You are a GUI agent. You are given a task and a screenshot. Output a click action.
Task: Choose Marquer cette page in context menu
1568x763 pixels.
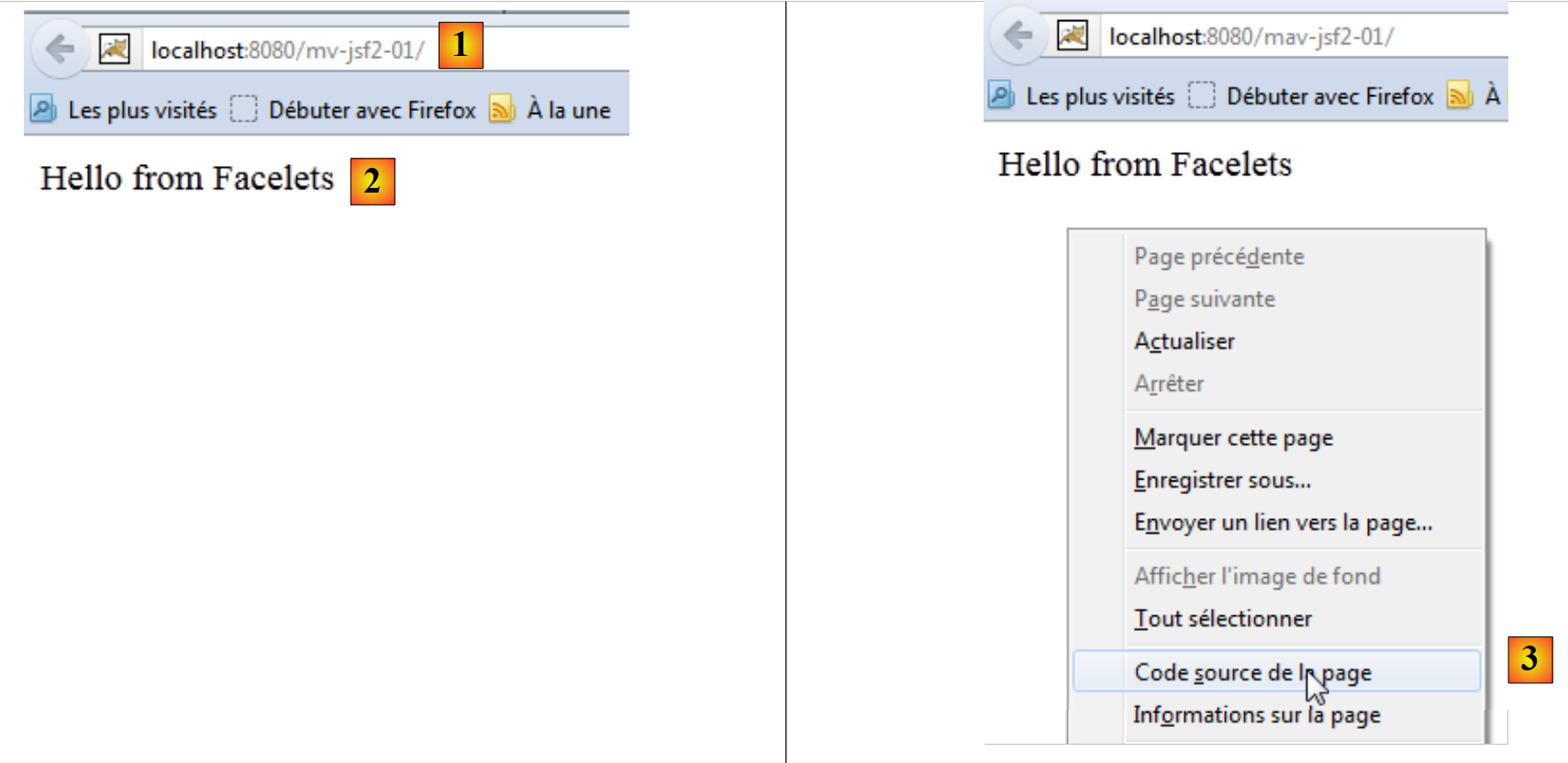[x=1233, y=437]
